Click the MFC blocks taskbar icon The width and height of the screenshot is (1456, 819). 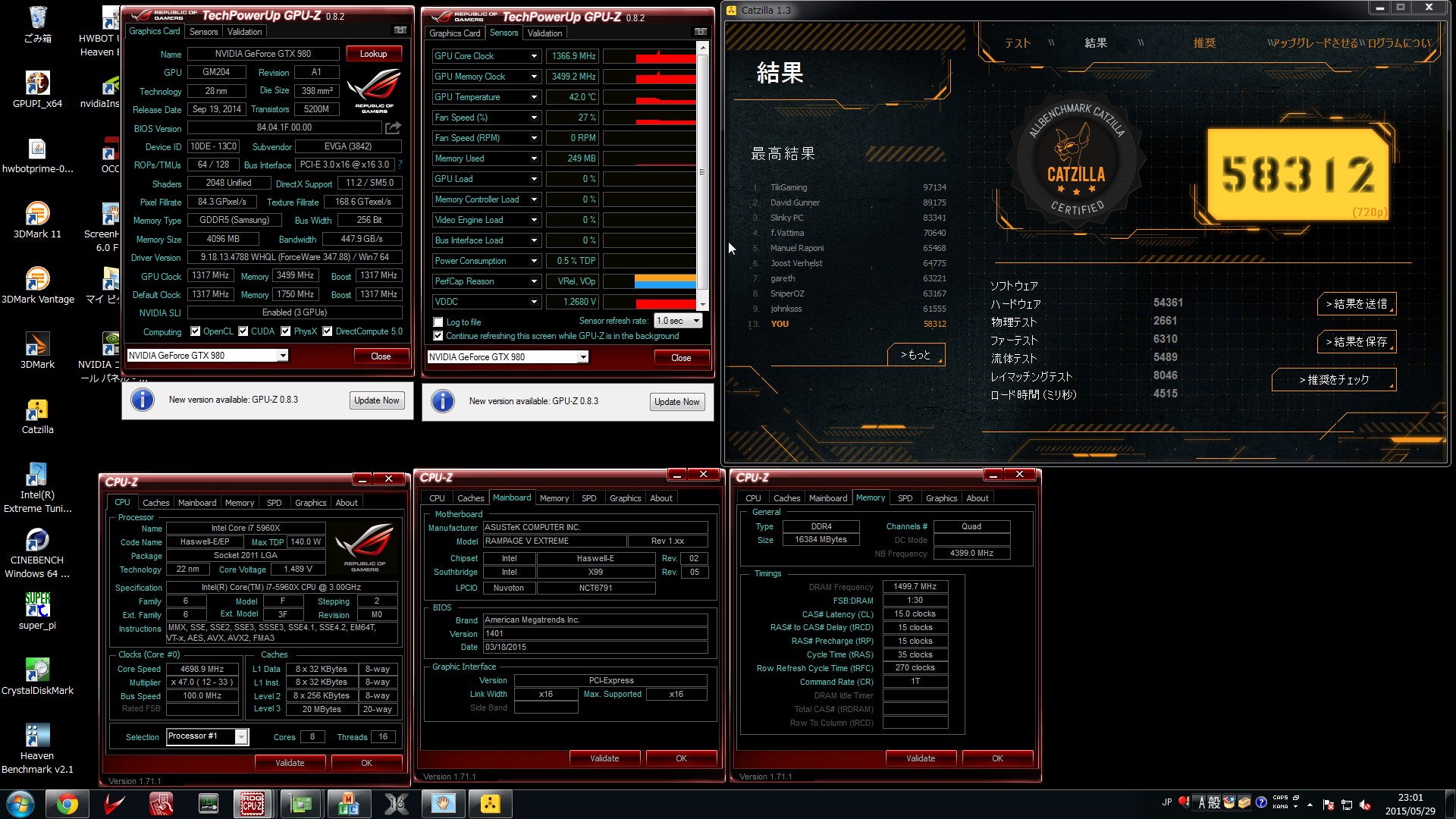349,804
